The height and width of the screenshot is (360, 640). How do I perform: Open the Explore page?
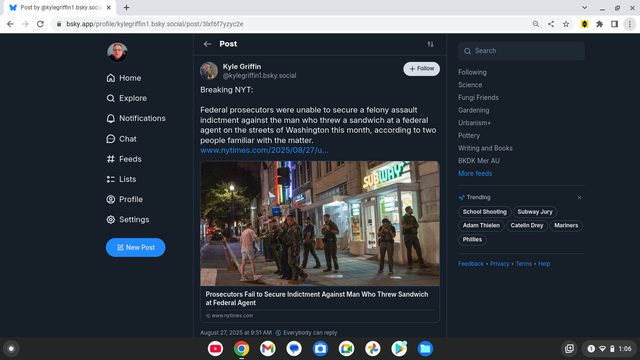click(127, 98)
